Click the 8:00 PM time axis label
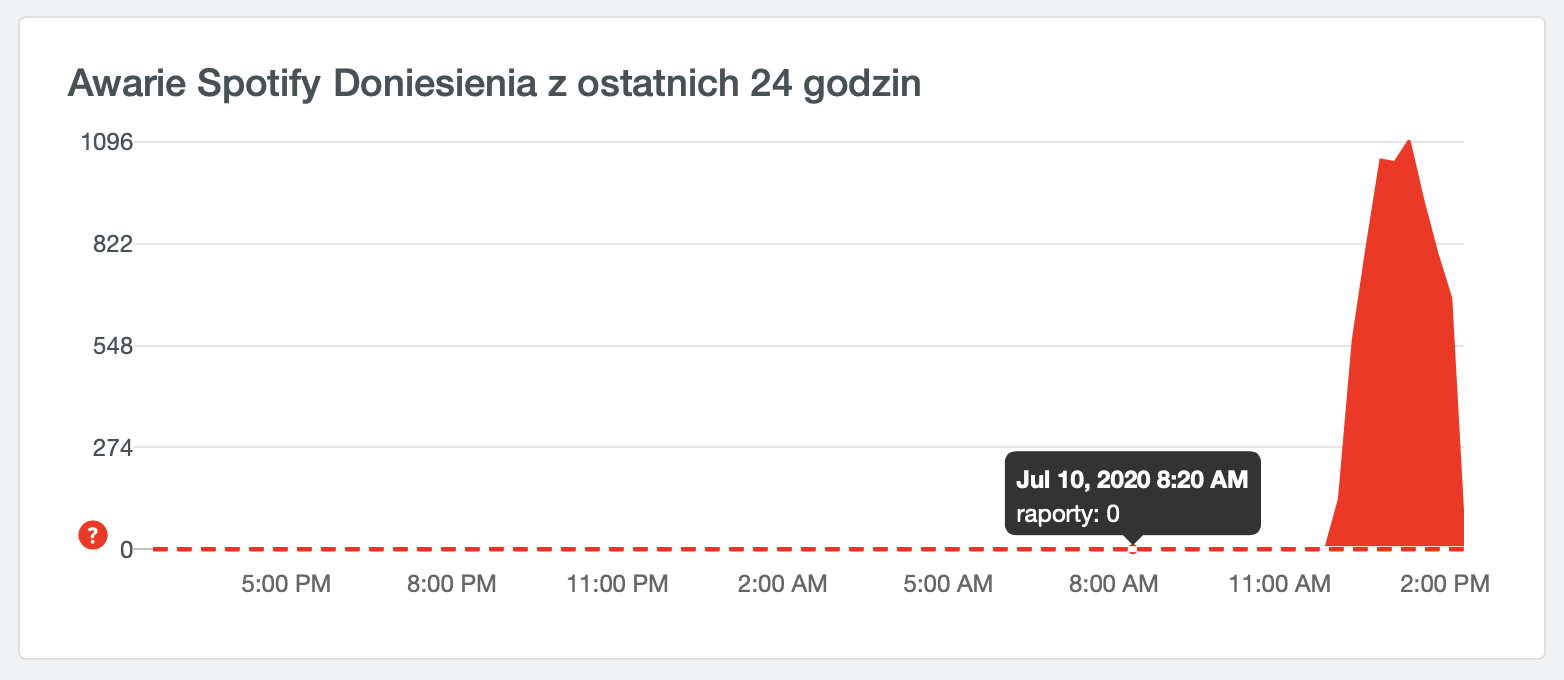 [452, 584]
